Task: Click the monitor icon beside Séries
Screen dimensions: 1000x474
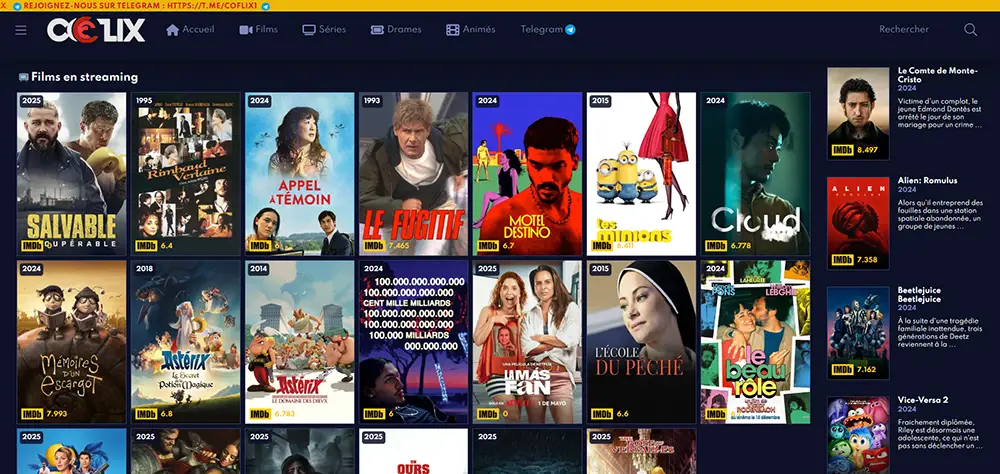Action: point(309,29)
